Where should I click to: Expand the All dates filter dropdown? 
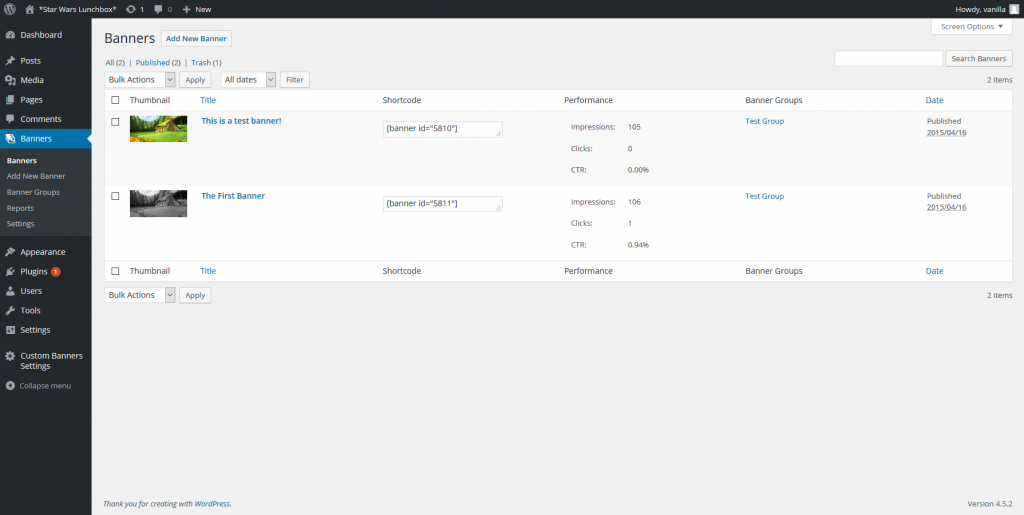tap(248, 79)
